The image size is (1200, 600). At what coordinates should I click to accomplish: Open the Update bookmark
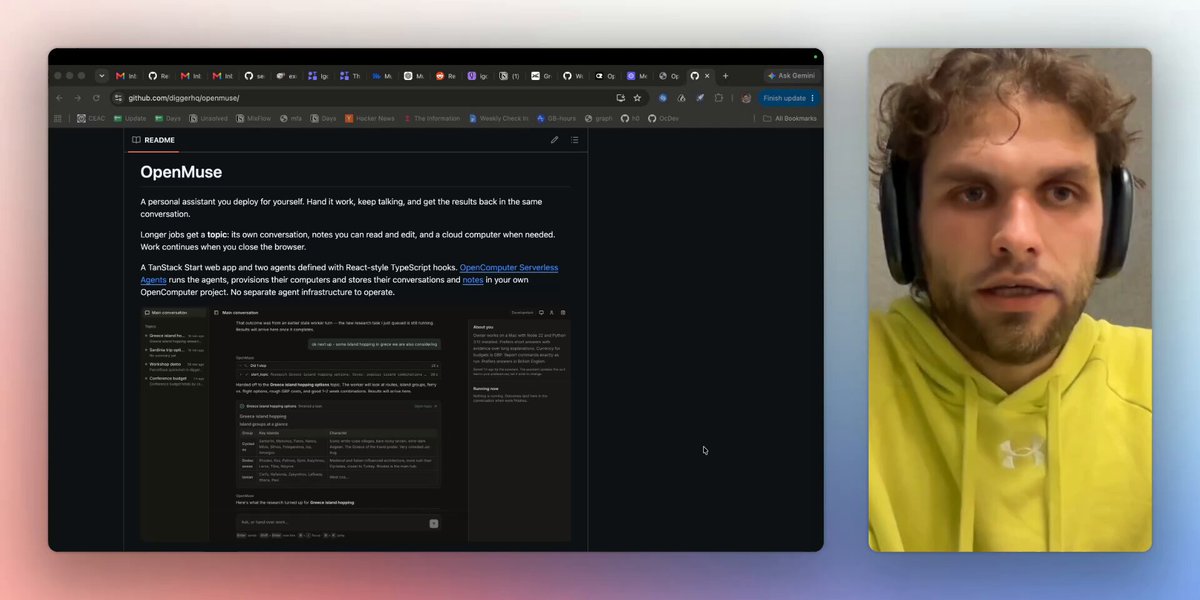click(x=129, y=118)
